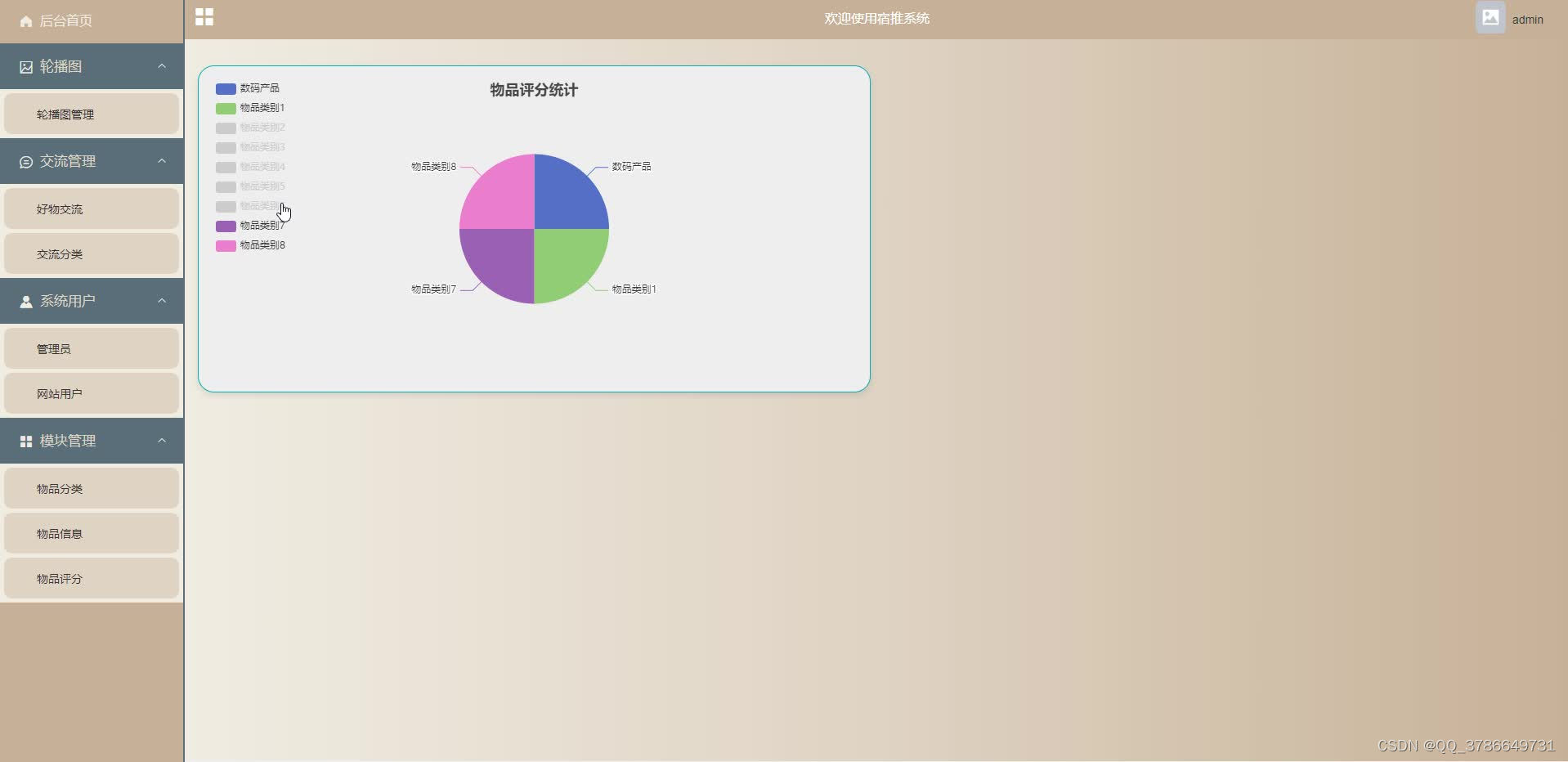Click the pink 物品类别8 pie slice
This screenshot has height=762, width=1568.
[x=500, y=195]
